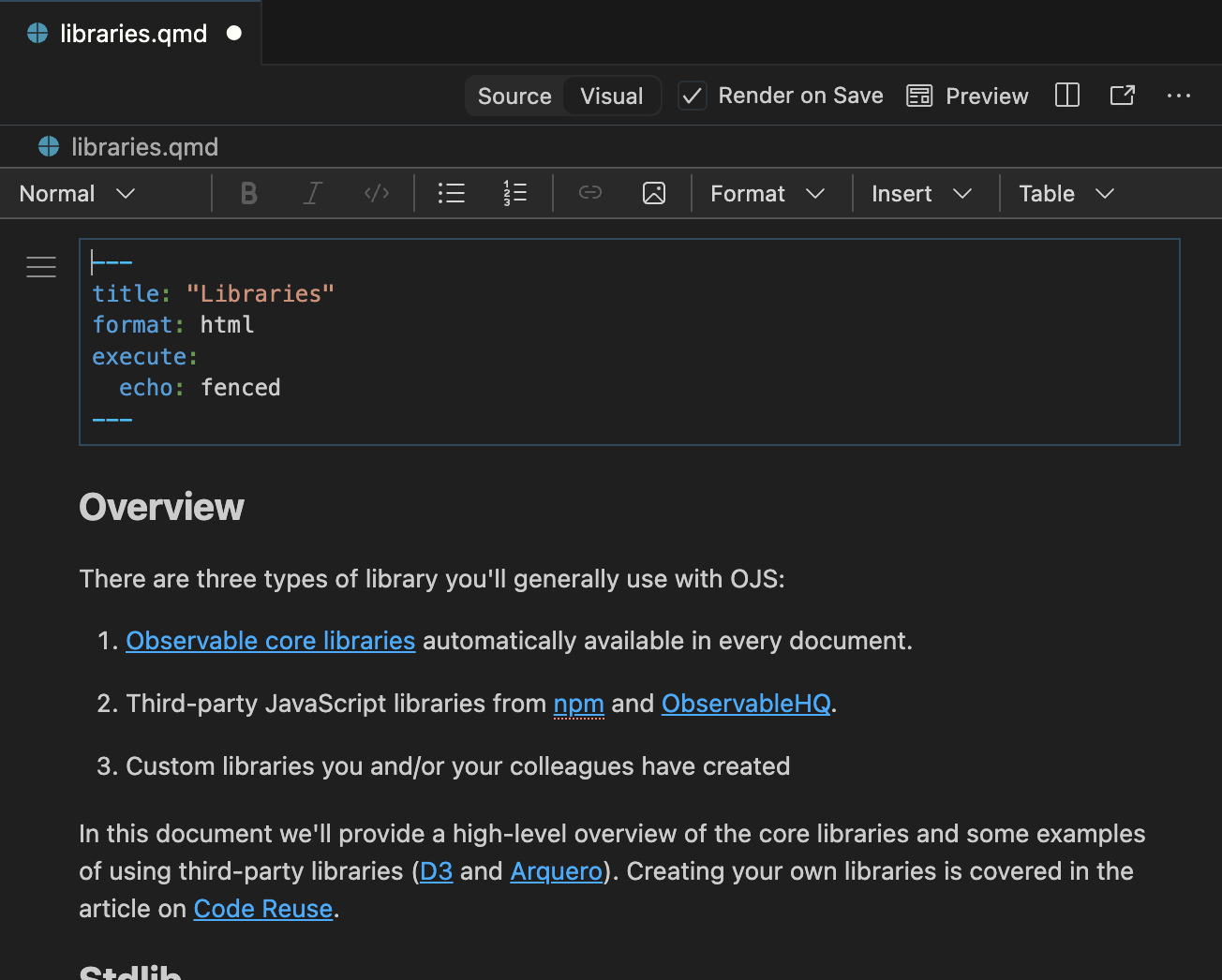Open the Code Reuse article link
This screenshot has width=1222, height=980.
(x=263, y=908)
